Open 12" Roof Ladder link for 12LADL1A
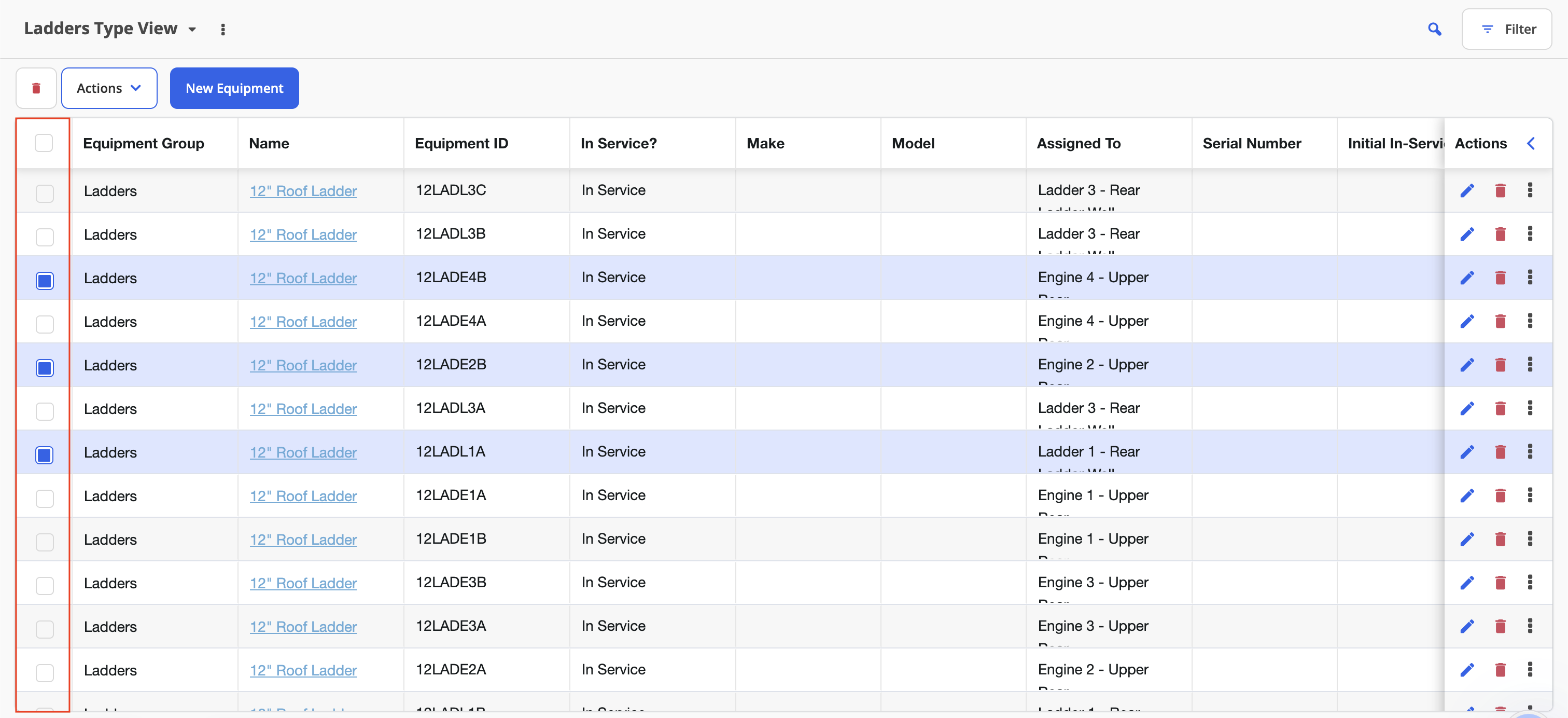1568x718 pixels. pos(303,452)
